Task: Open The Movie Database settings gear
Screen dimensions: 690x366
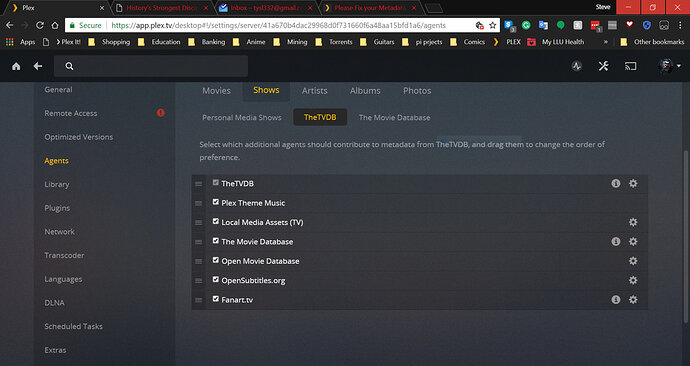Action: [633, 242]
